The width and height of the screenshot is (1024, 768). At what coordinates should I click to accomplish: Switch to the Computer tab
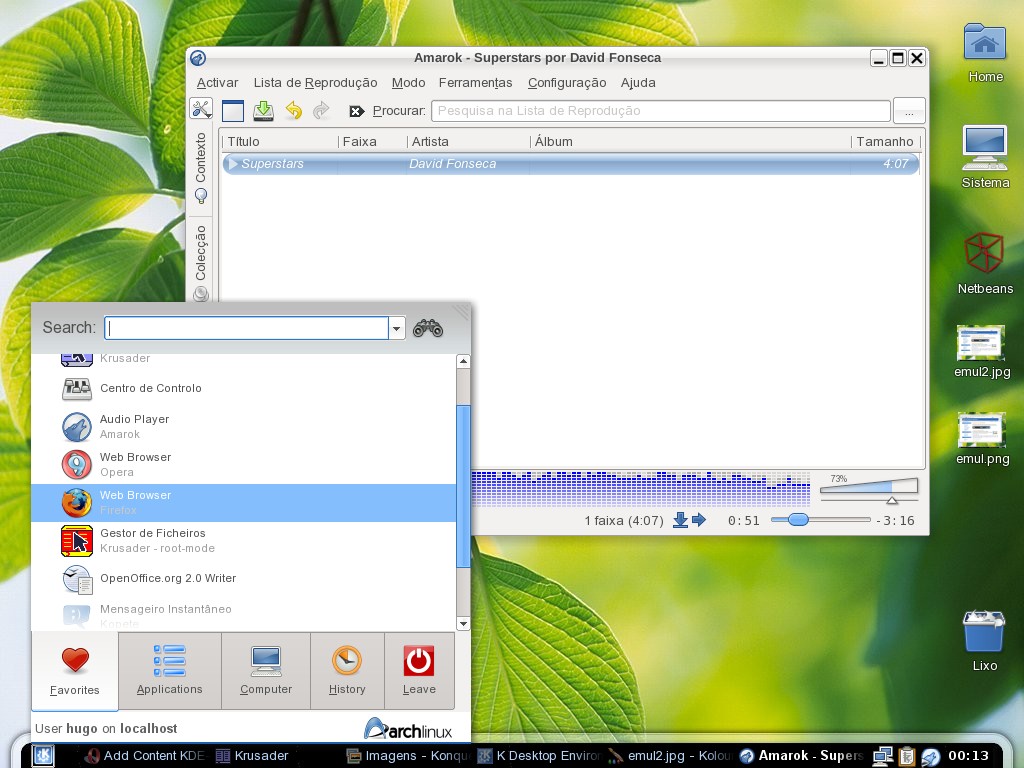point(266,671)
